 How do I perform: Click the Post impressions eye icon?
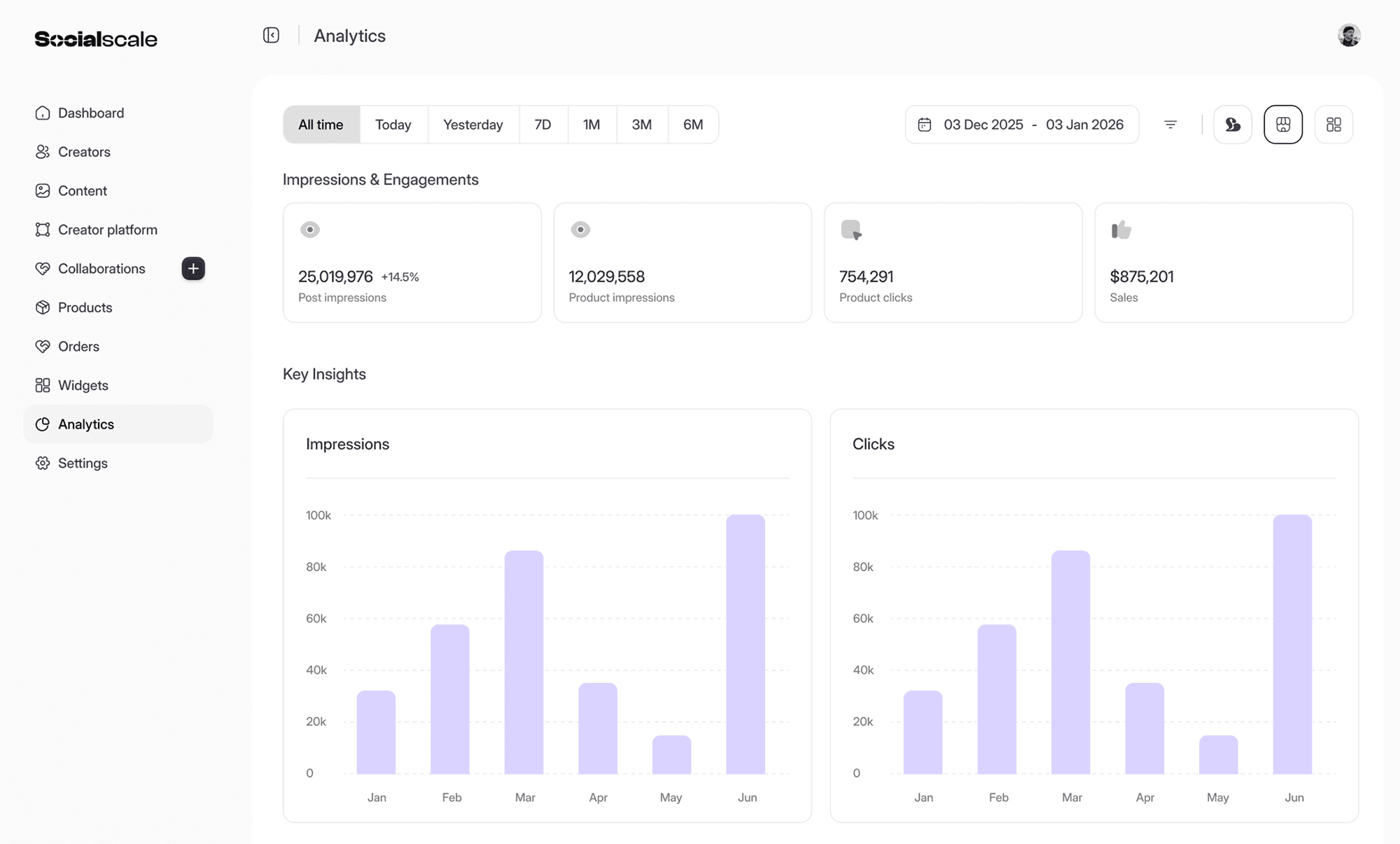[x=310, y=230]
